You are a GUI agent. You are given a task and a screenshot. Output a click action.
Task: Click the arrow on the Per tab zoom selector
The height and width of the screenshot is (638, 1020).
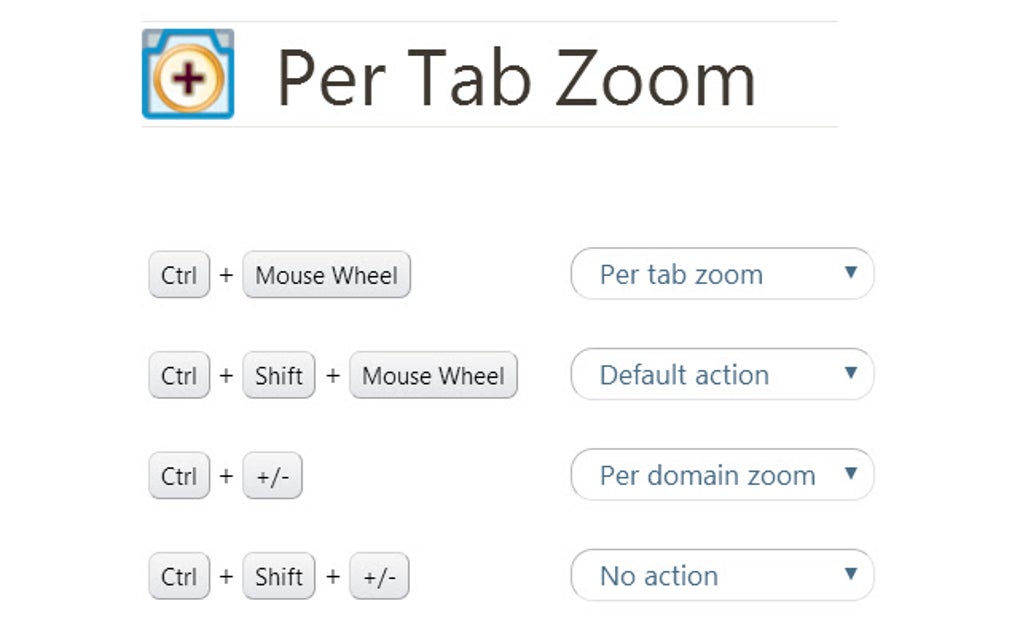pyautogui.click(x=850, y=274)
